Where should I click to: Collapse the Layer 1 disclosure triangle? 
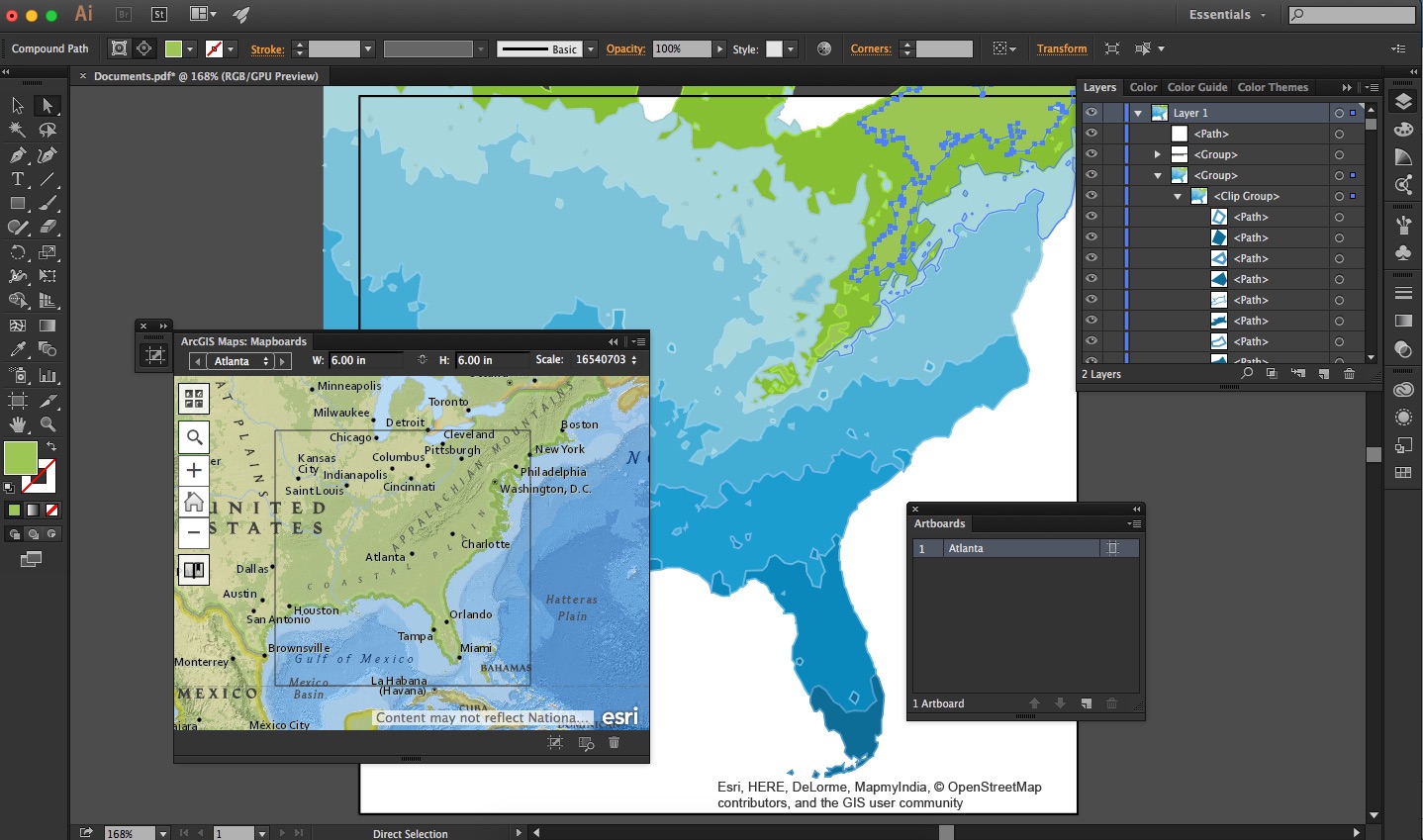[x=1138, y=113]
